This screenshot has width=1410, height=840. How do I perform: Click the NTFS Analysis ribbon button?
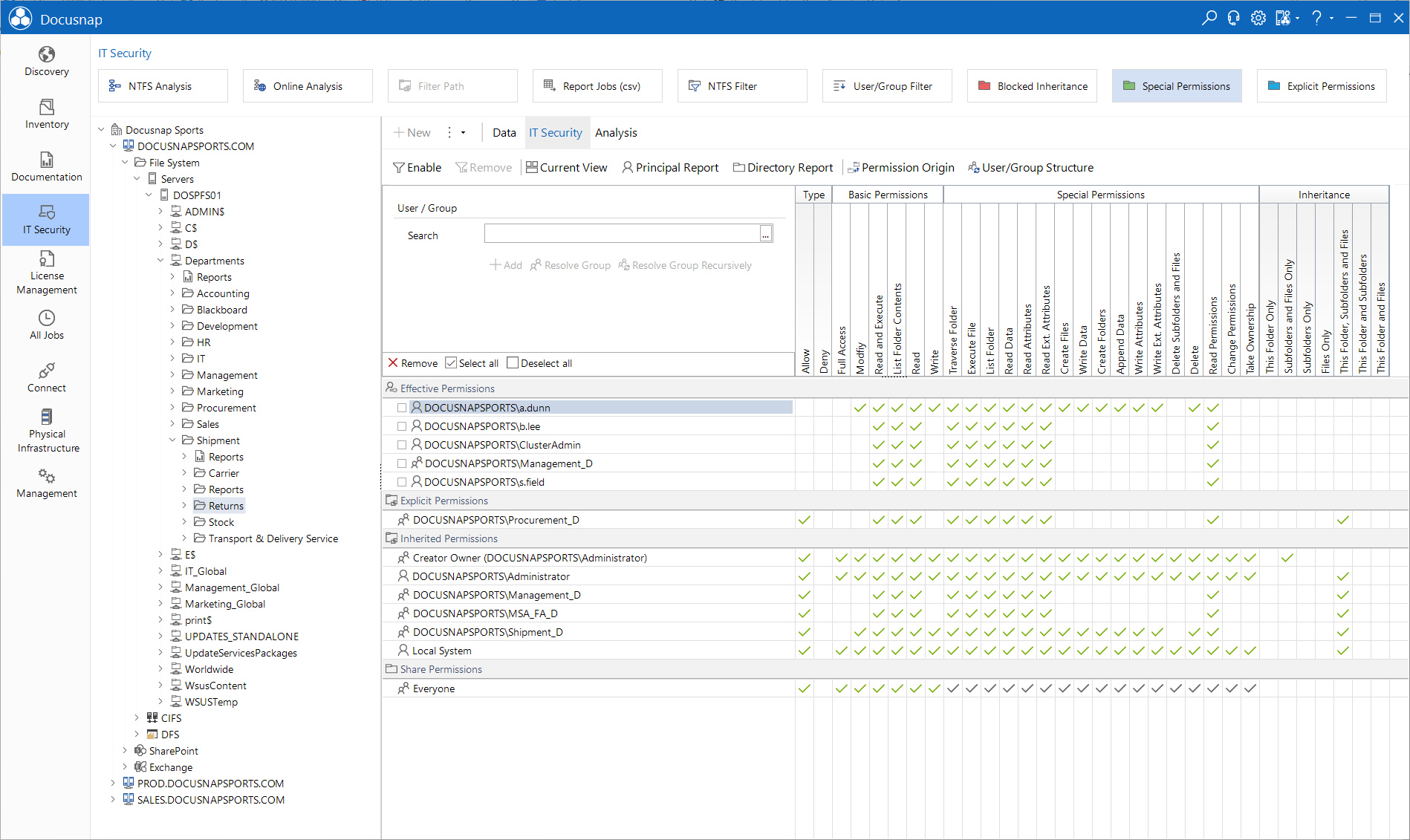[x=163, y=86]
